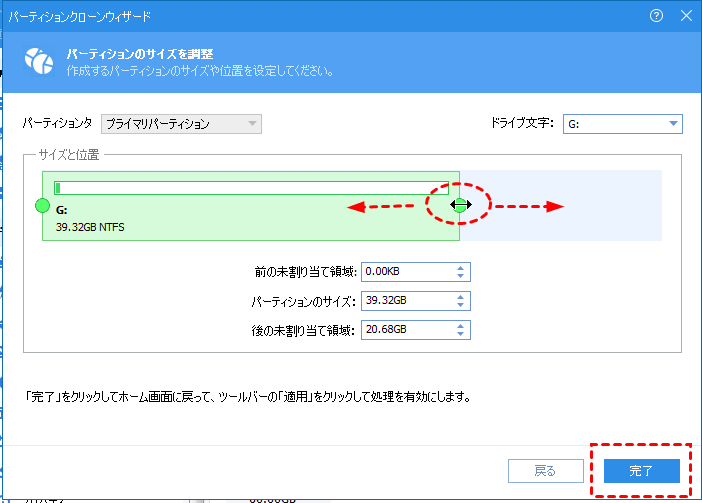Click the unallocated space before field 0.00KB
Viewport: 702px width, 503px height.
click(415, 272)
